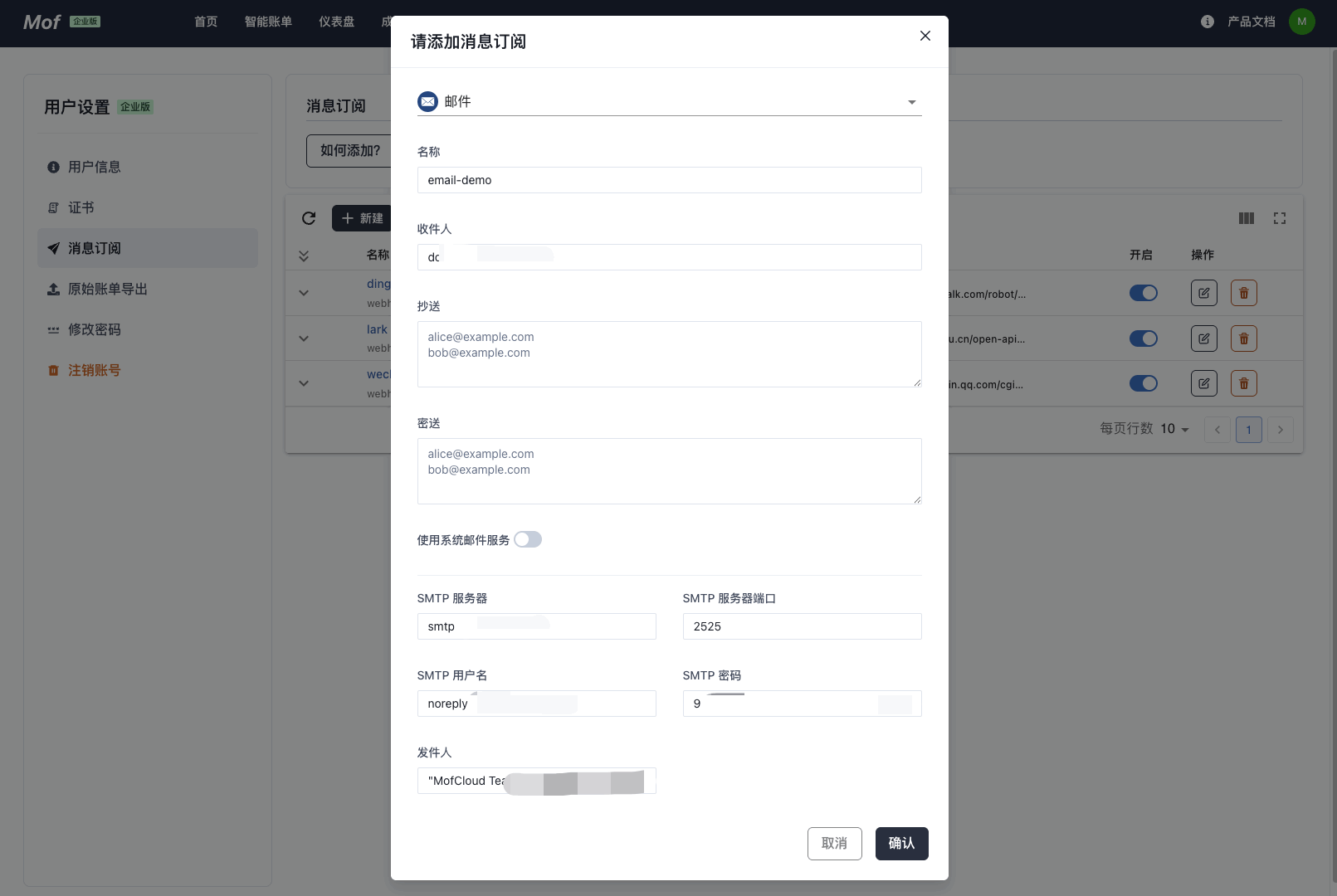Click the Mof logo

[x=41, y=22]
